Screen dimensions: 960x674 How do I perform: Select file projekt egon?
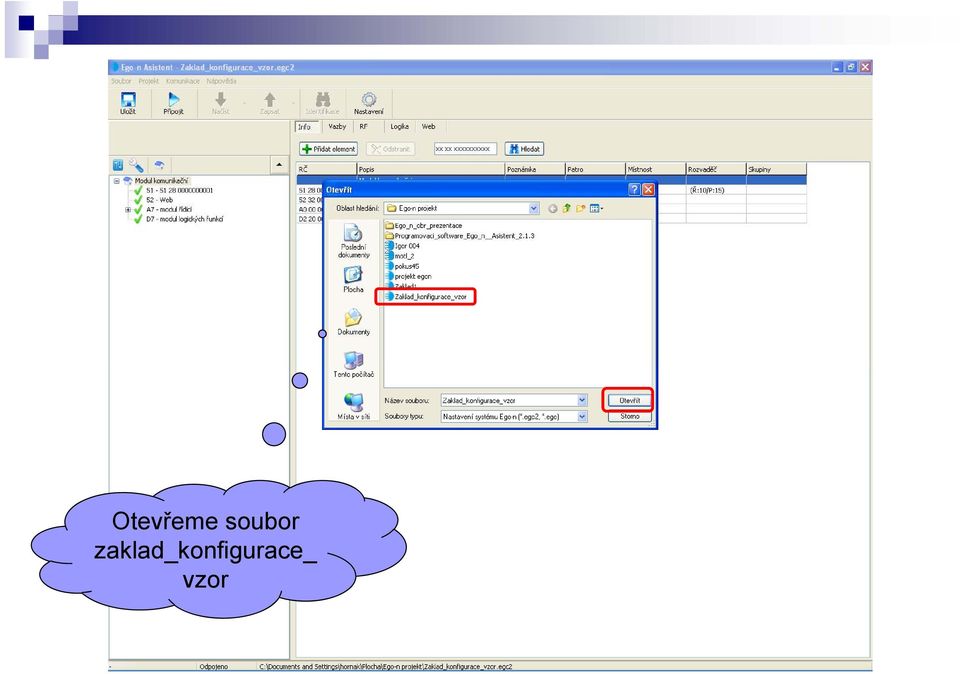pos(408,276)
